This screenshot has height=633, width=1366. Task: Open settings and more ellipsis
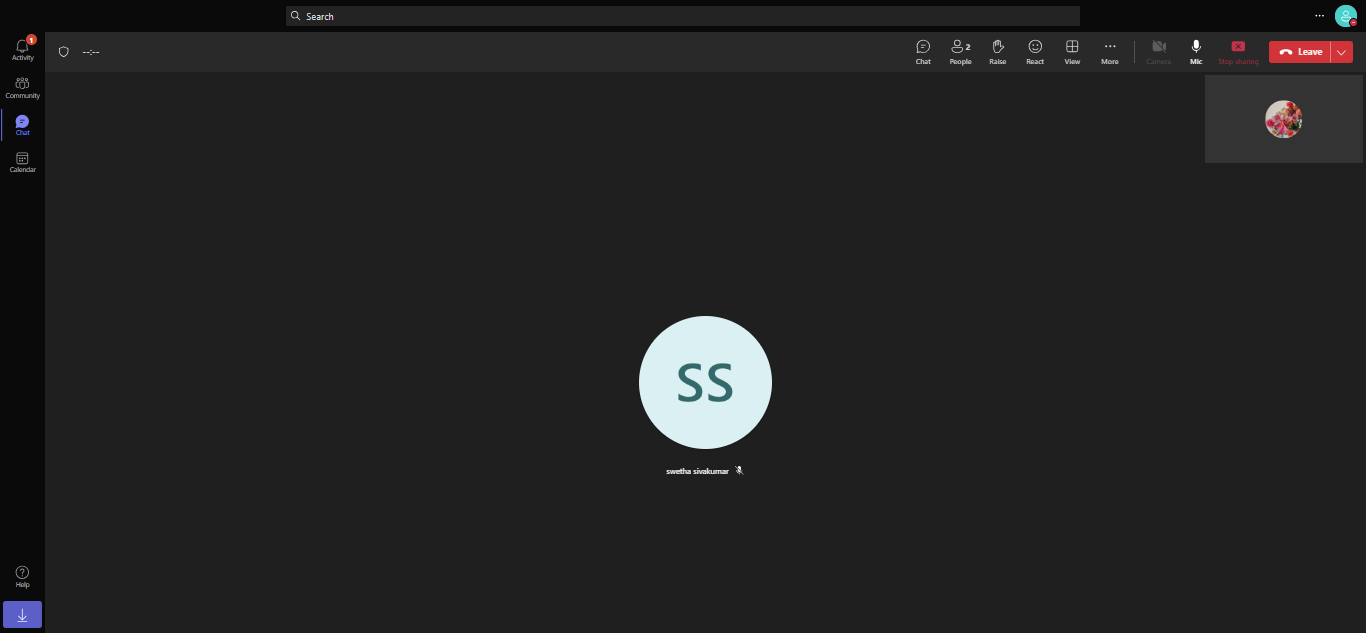pyautogui.click(x=1319, y=15)
